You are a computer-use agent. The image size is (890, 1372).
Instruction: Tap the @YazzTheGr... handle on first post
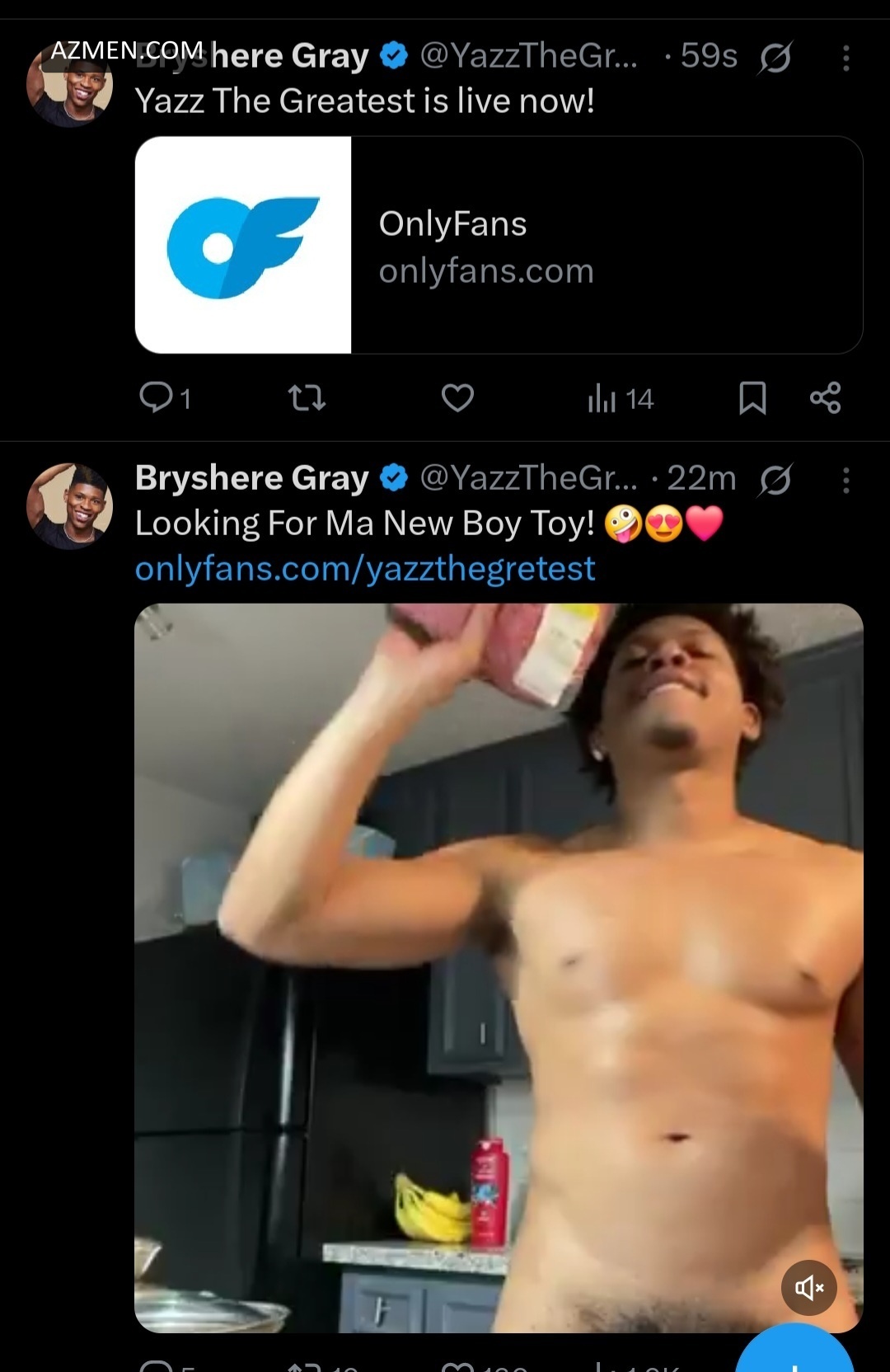pos(528,56)
